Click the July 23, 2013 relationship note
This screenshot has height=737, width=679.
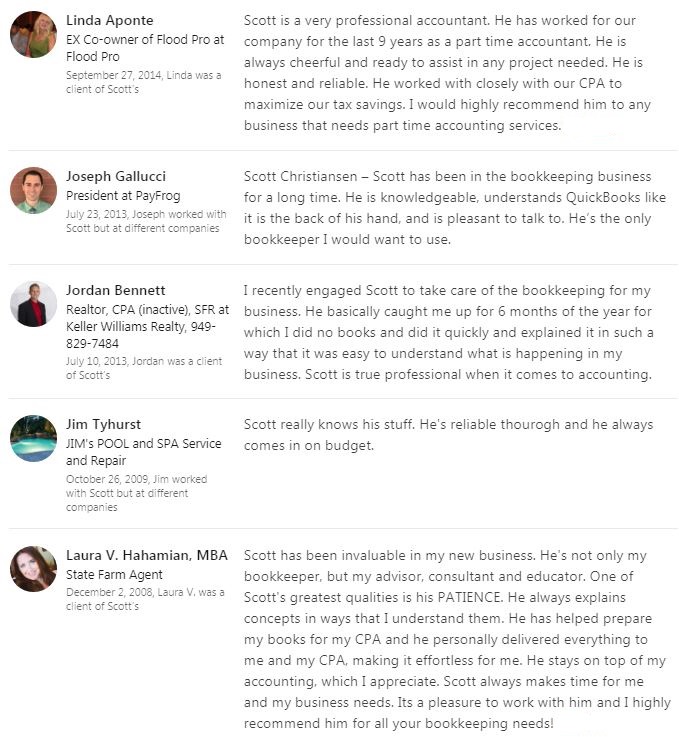pyautogui.click(x=146, y=221)
